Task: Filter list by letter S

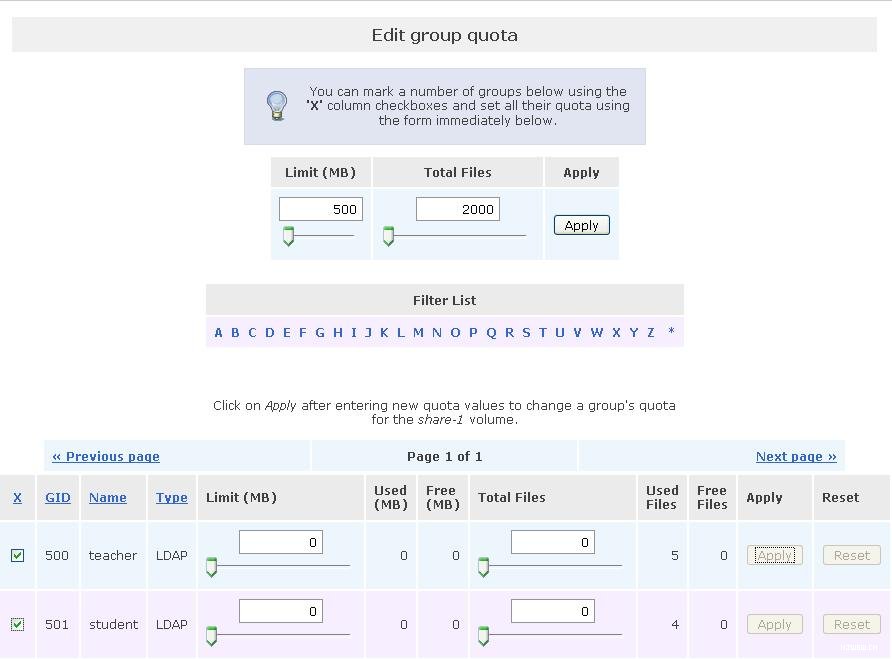Action: [x=527, y=332]
